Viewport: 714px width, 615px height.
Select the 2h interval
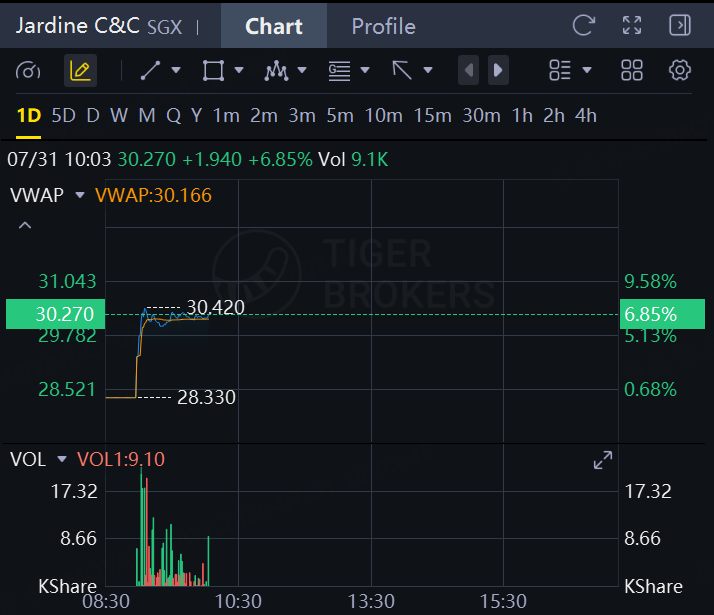point(554,116)
